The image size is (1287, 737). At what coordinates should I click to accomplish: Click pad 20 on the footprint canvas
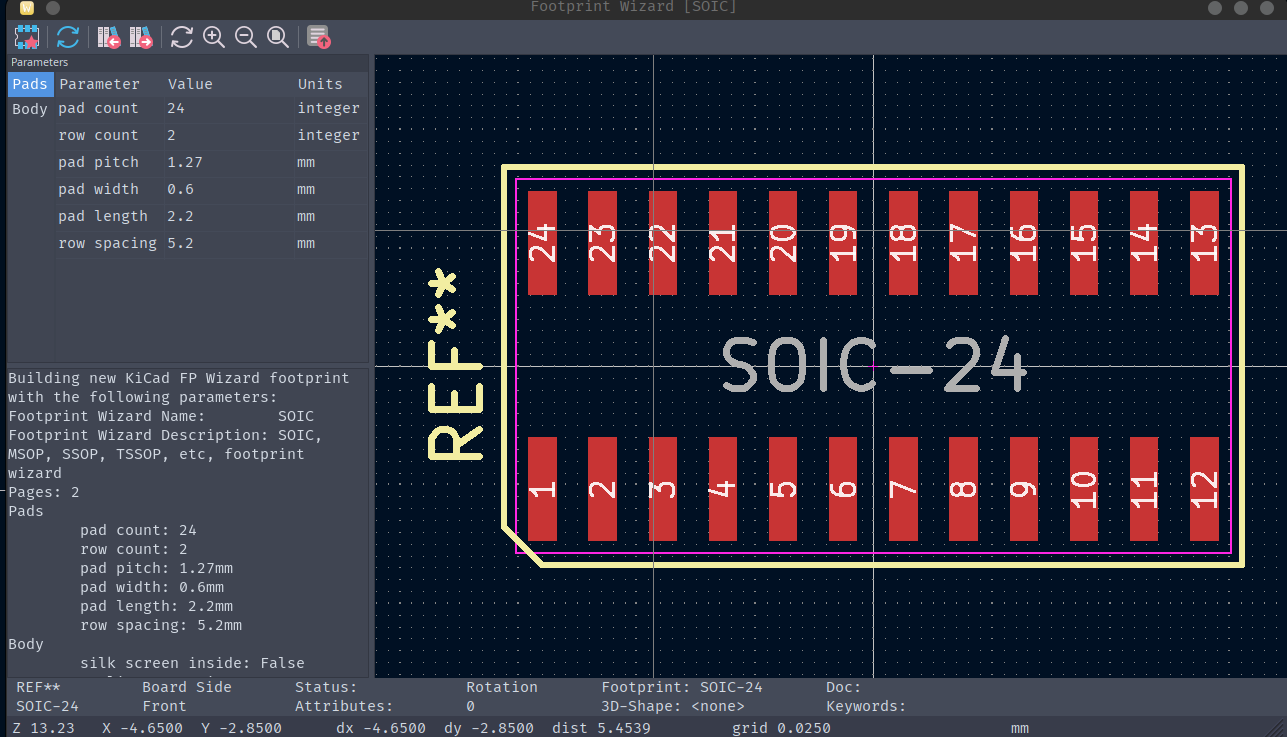pos(783,243)
